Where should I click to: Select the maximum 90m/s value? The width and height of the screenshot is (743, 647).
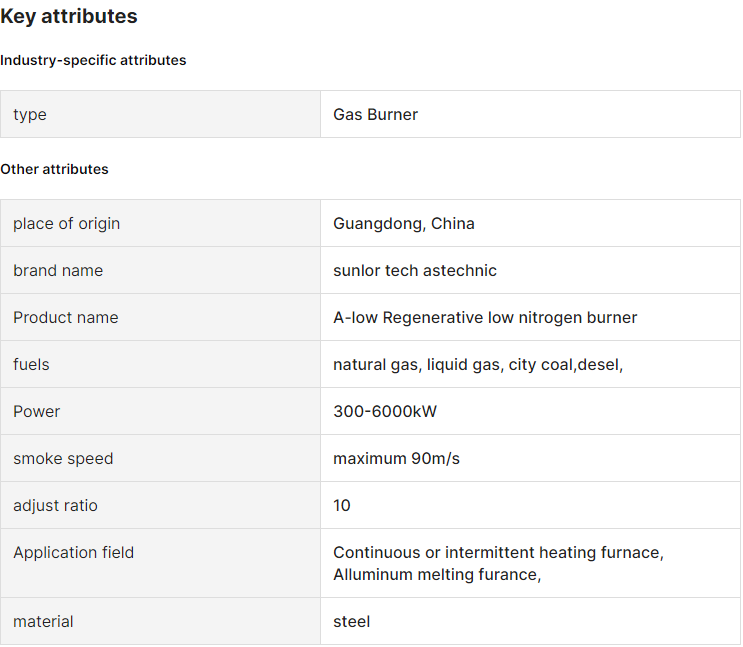click(396, 459)
